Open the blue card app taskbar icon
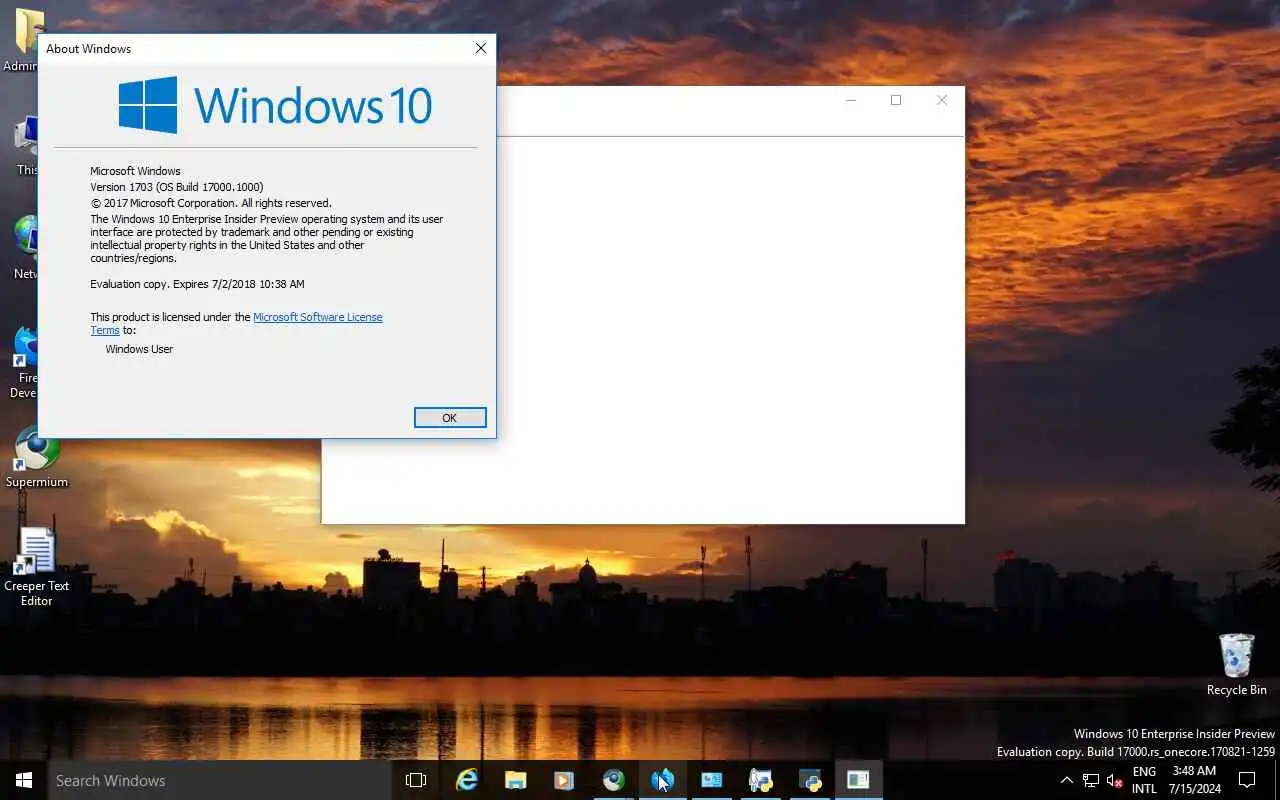This screenshot has width=1280, height=800. coord(711,780)
